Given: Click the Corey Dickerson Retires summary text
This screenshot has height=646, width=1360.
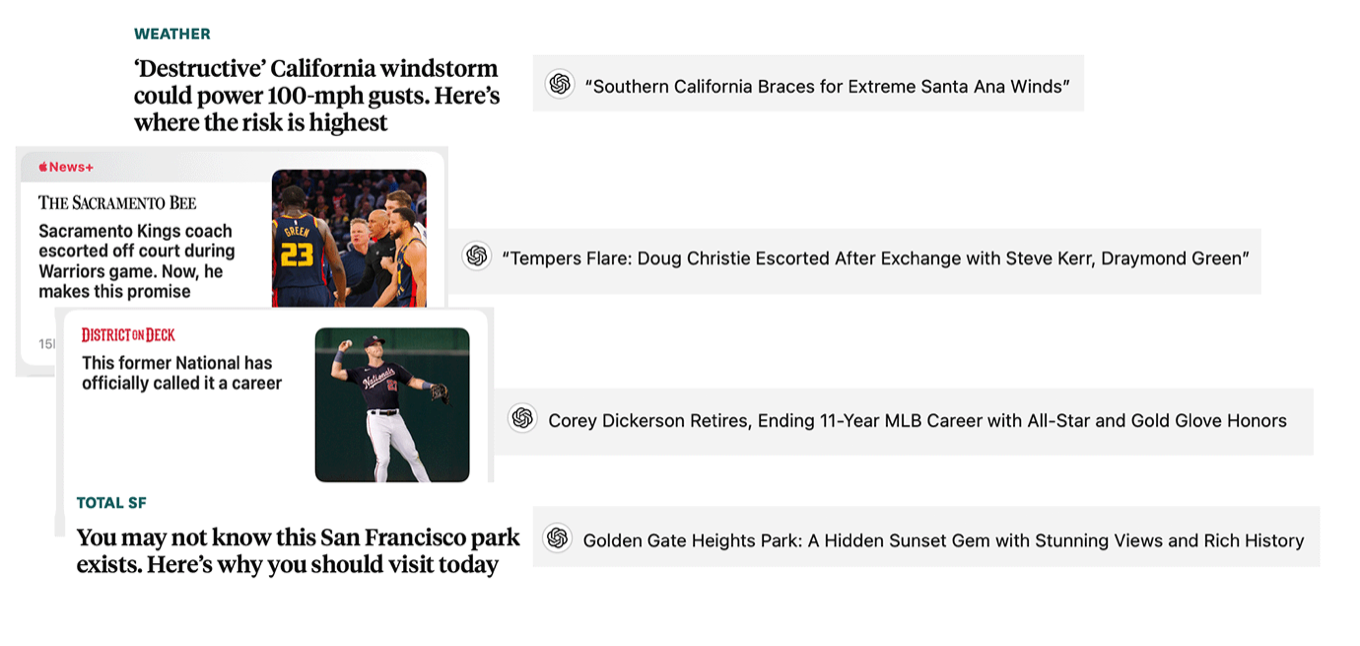Looking at the screenshot, I should pyautogui.click(x=917, y=421).
